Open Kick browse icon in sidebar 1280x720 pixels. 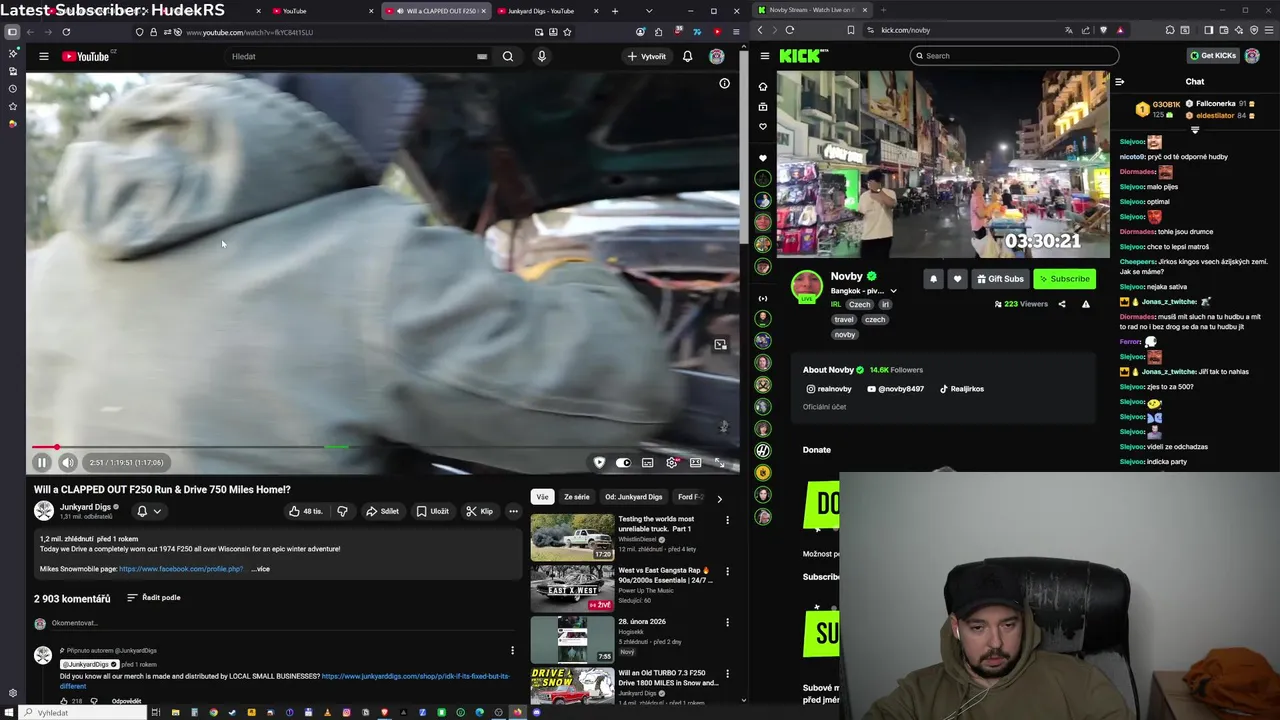(763, 107)
